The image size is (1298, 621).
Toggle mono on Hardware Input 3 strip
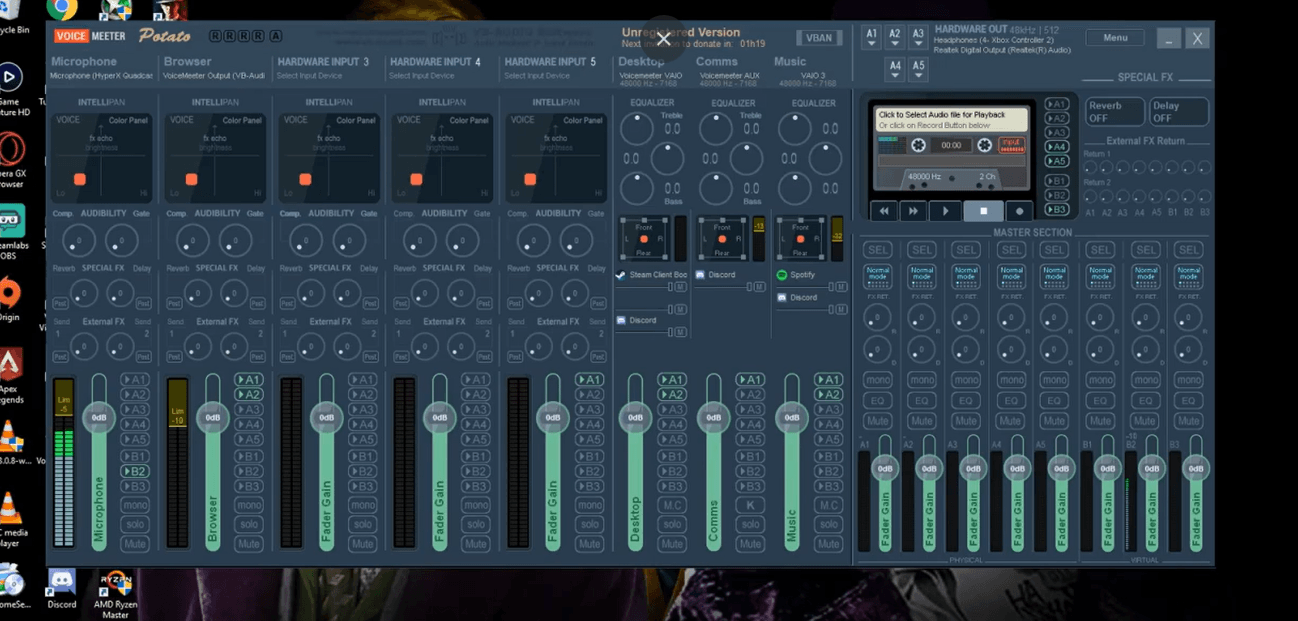pos(363,506)
